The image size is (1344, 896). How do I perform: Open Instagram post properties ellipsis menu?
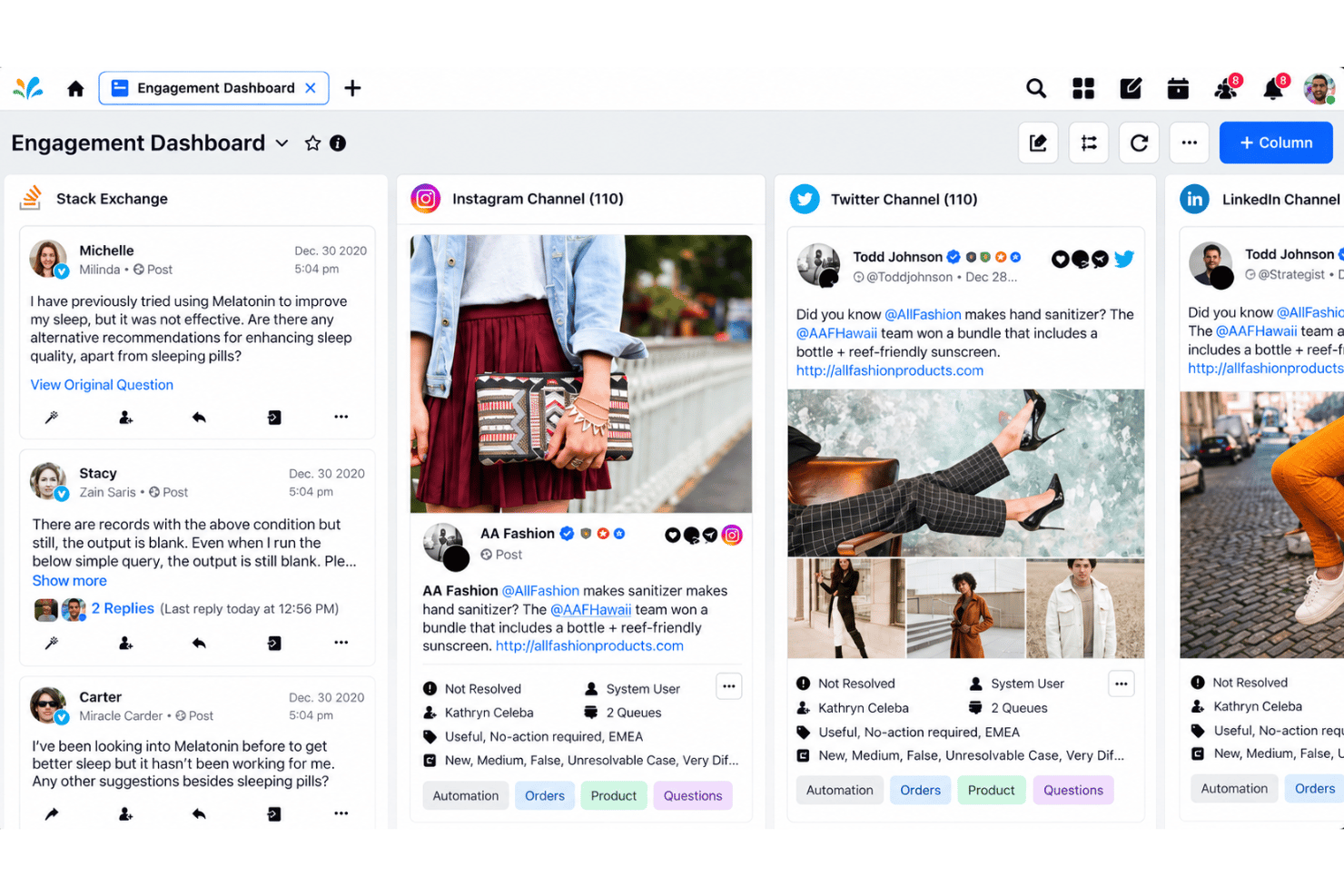729,686
